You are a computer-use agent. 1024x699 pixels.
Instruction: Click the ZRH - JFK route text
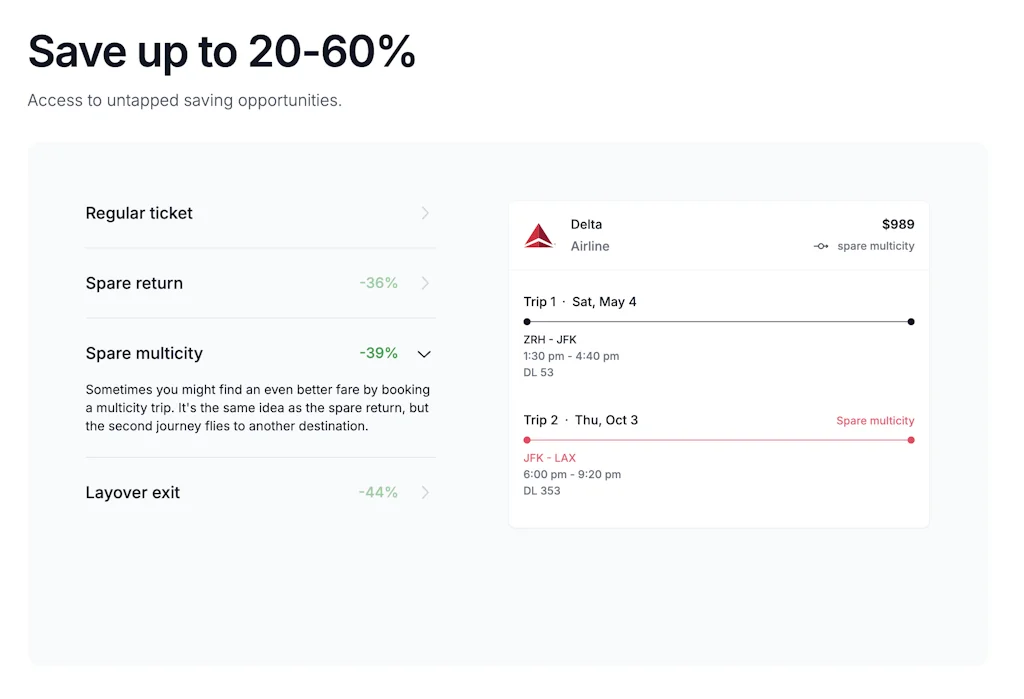click(x=549, y=340)
